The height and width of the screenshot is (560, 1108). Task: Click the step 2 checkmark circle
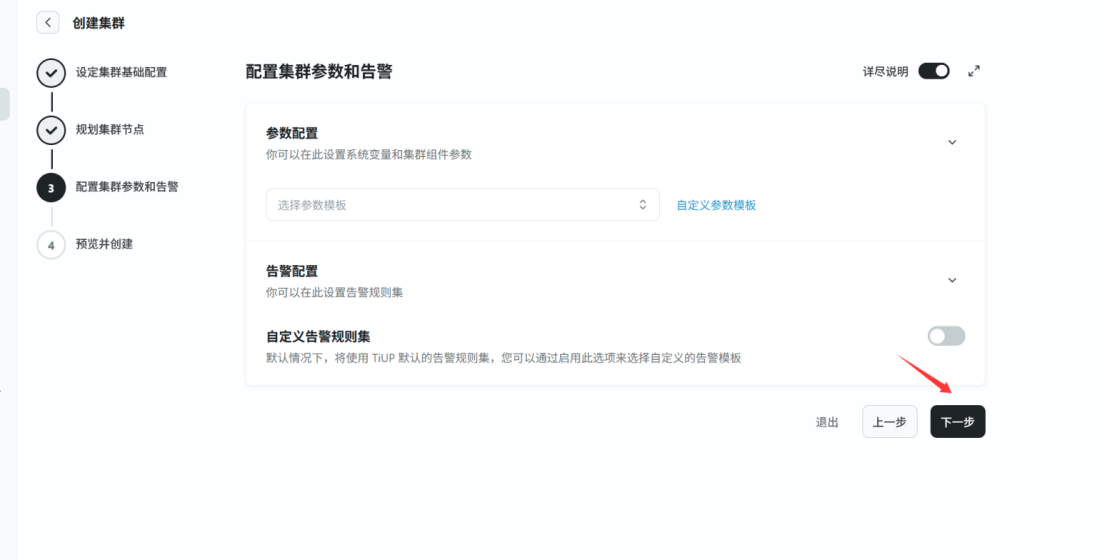point(51,130)
